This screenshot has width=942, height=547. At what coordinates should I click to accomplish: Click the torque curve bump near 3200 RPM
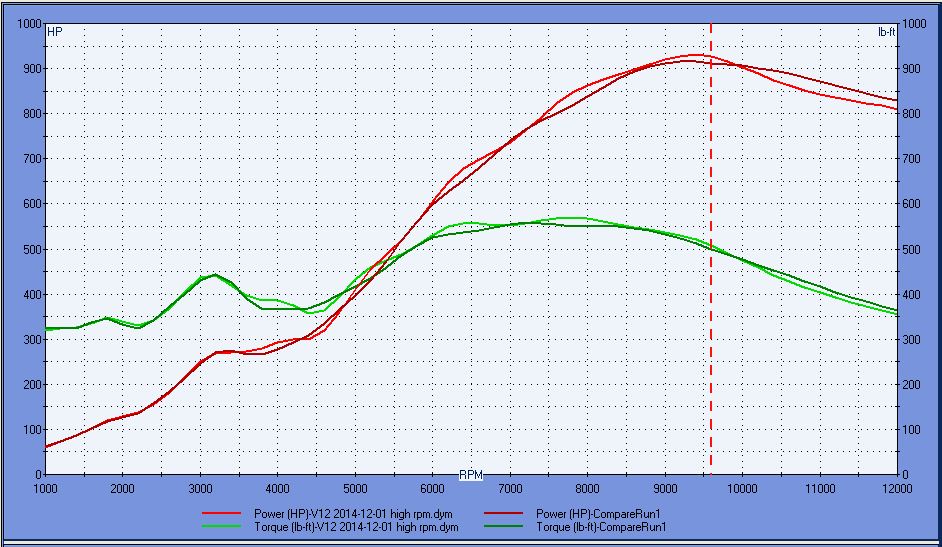[215, 275]
